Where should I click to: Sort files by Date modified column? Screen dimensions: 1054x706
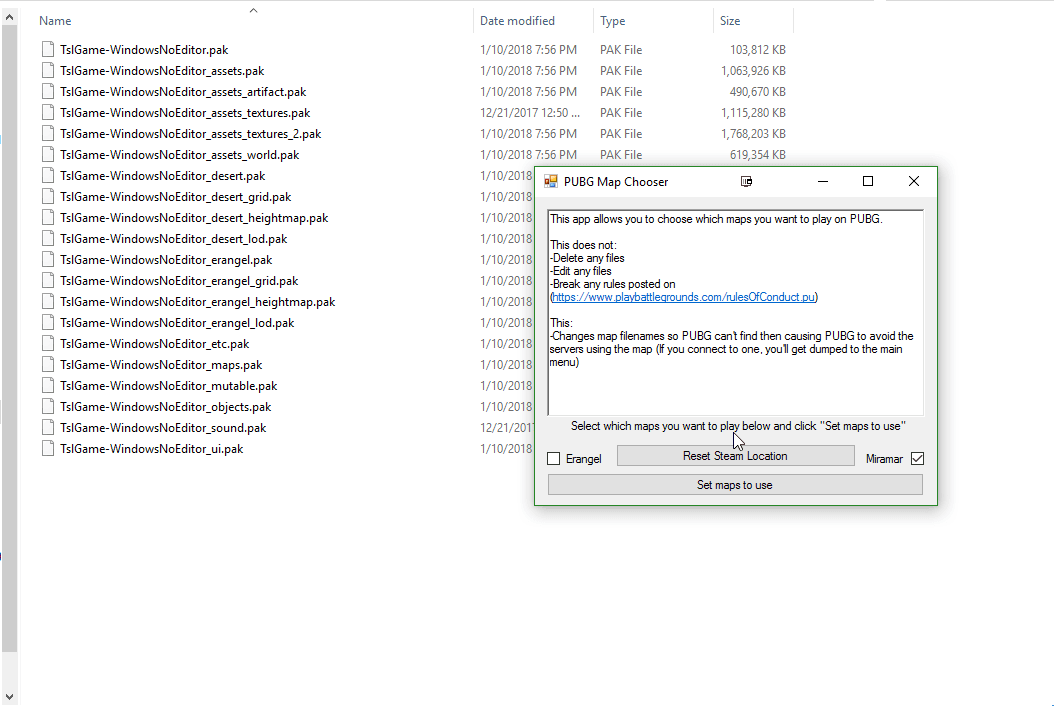518,21
